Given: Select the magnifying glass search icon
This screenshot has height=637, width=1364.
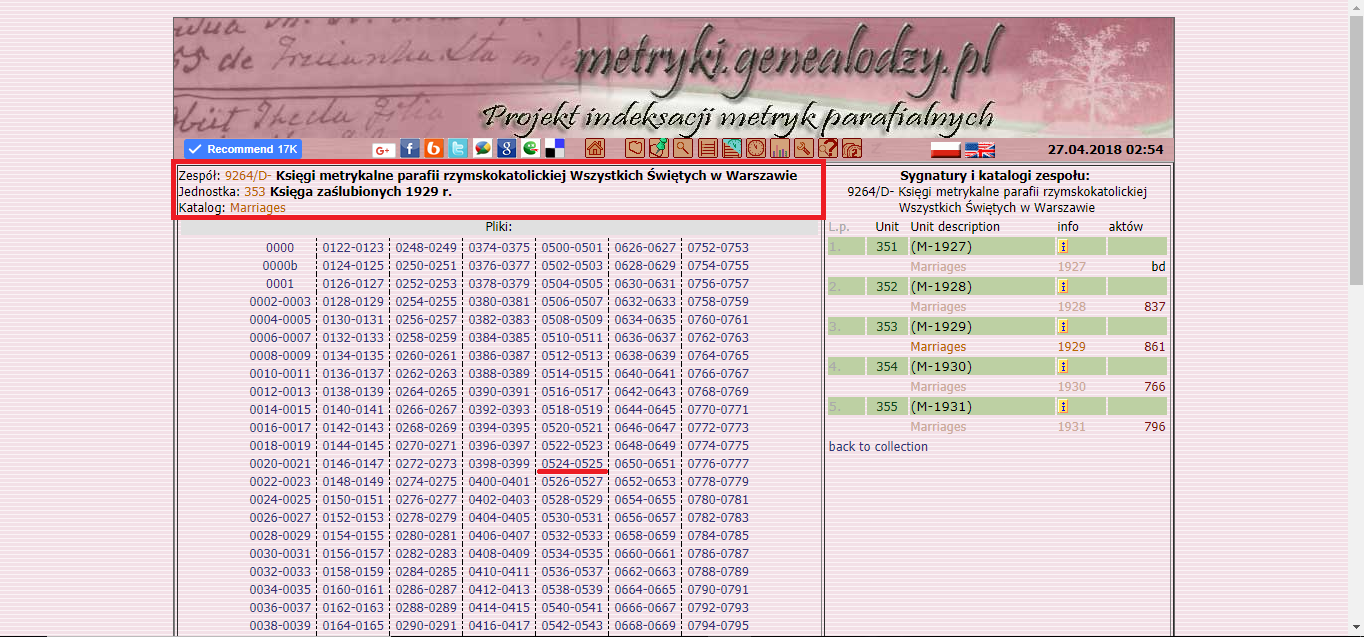Looking at the screenshot, I should point(682,148).
